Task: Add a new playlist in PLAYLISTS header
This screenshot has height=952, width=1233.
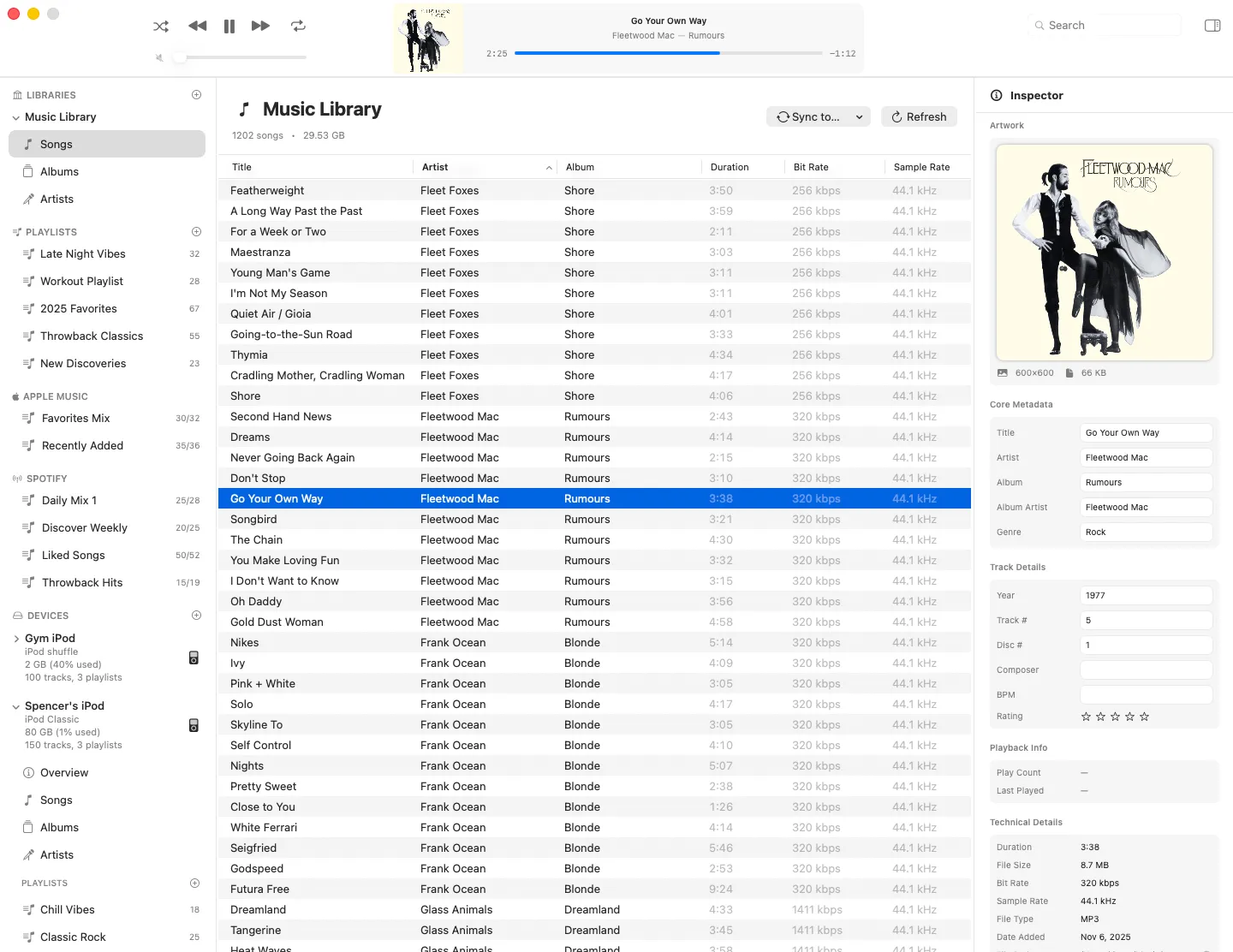Action: [x=196, y=232]
